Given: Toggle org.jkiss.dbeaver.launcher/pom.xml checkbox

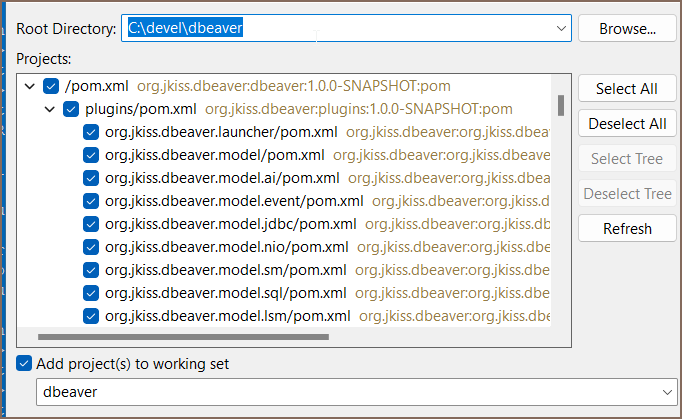Looking at the screenshot, I should 91,132.
